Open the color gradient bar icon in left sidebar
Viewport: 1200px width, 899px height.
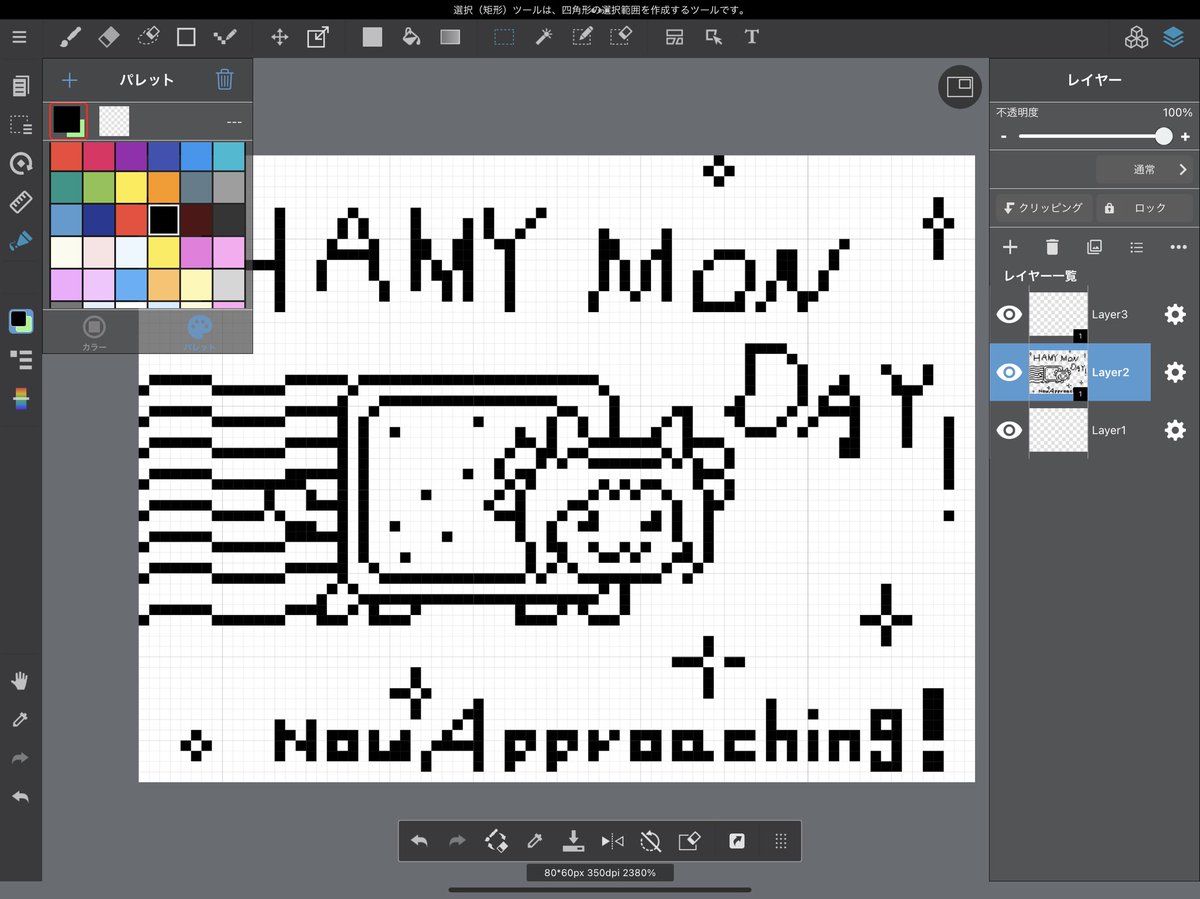(20, 399)
